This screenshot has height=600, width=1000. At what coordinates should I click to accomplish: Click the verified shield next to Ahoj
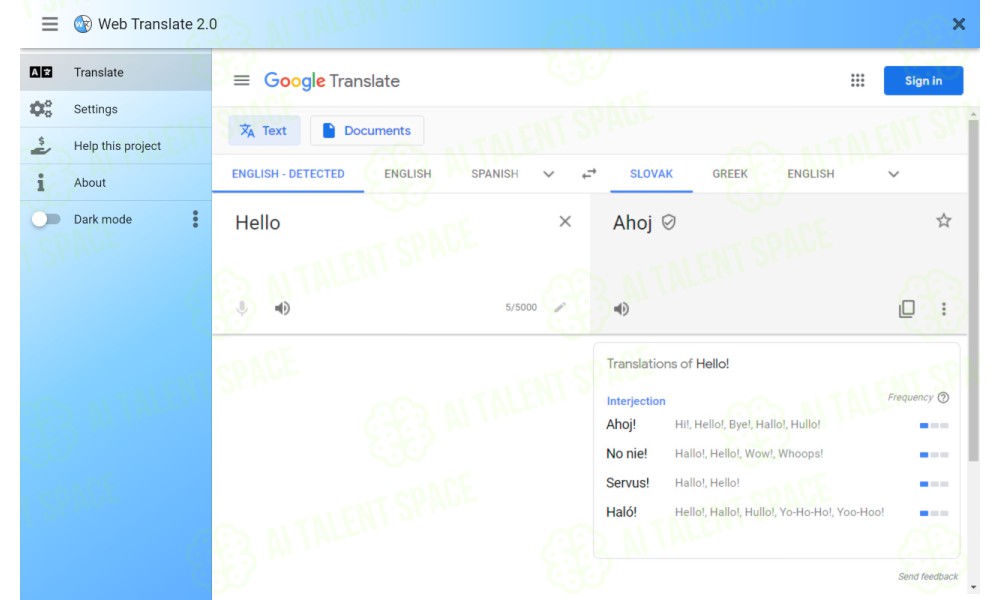click(668, 222)
